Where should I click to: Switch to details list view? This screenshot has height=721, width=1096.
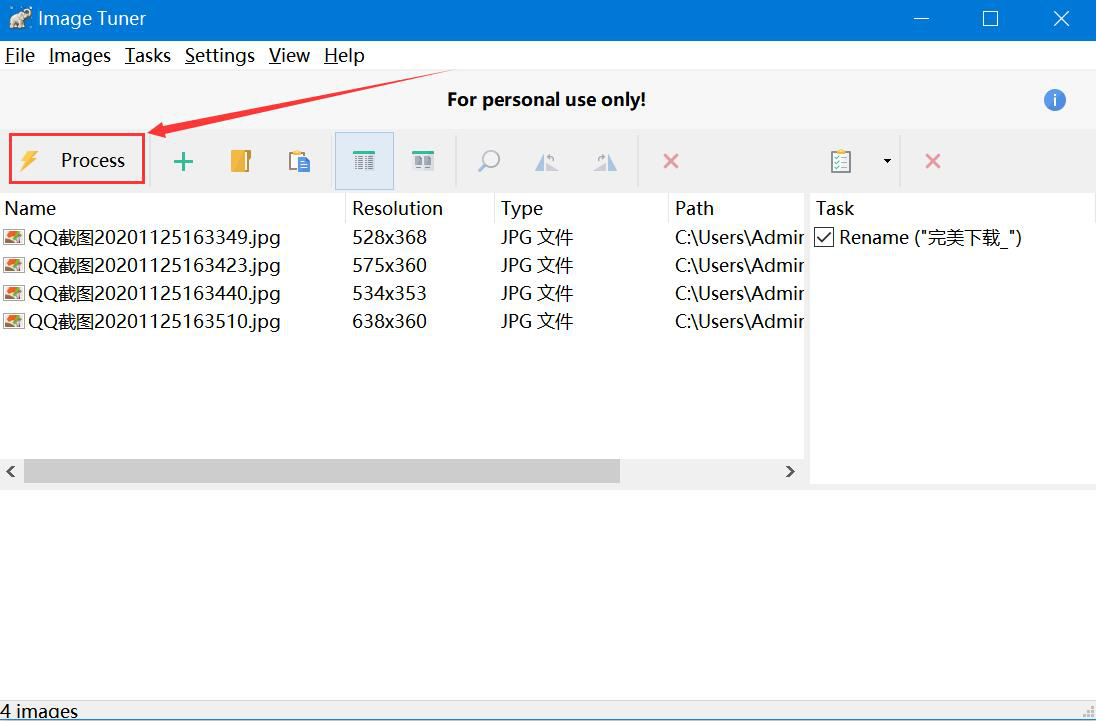point(364,161)
